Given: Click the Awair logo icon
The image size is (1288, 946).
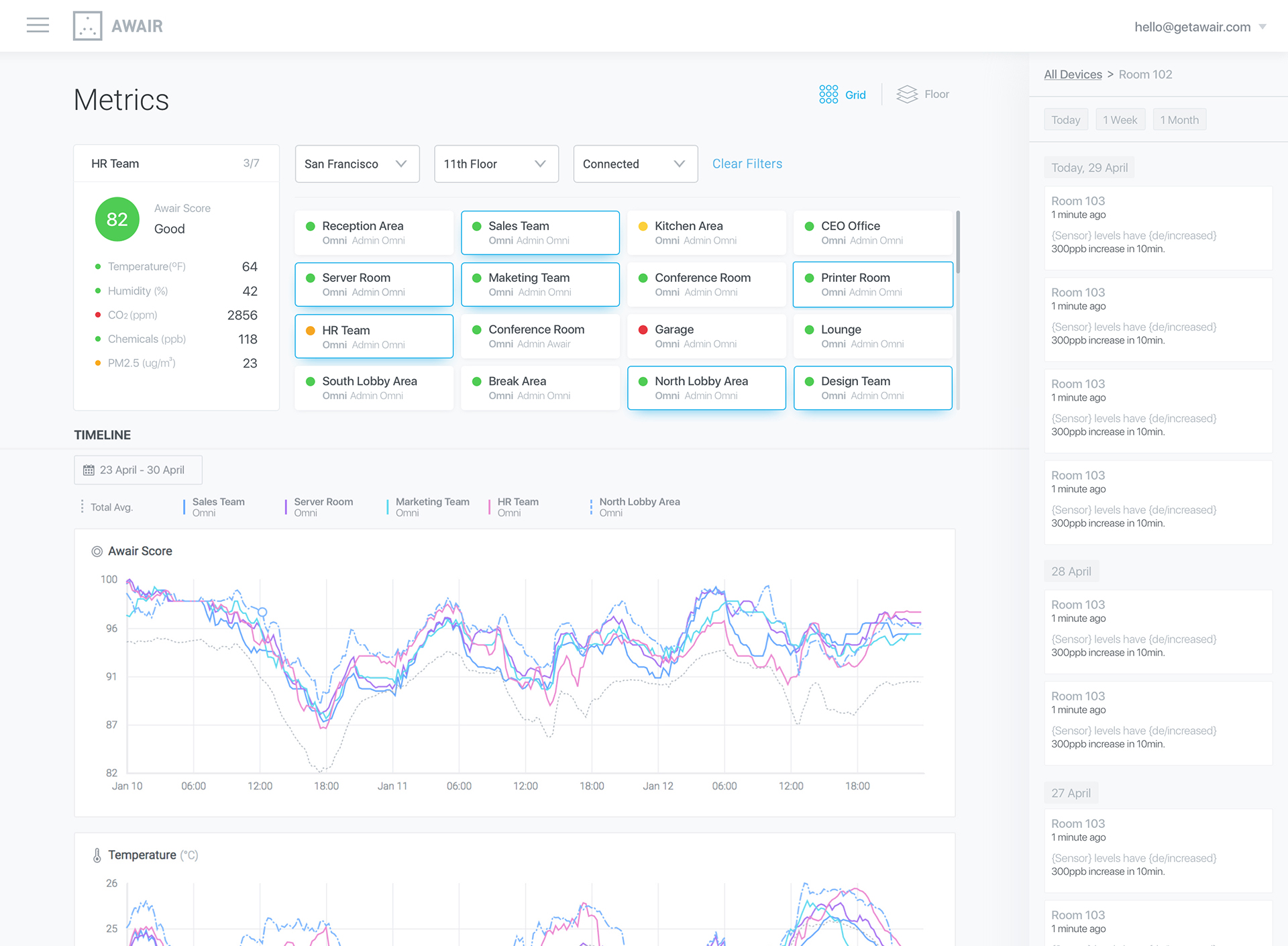Looking at the screenshot, I should pos(87,25).
